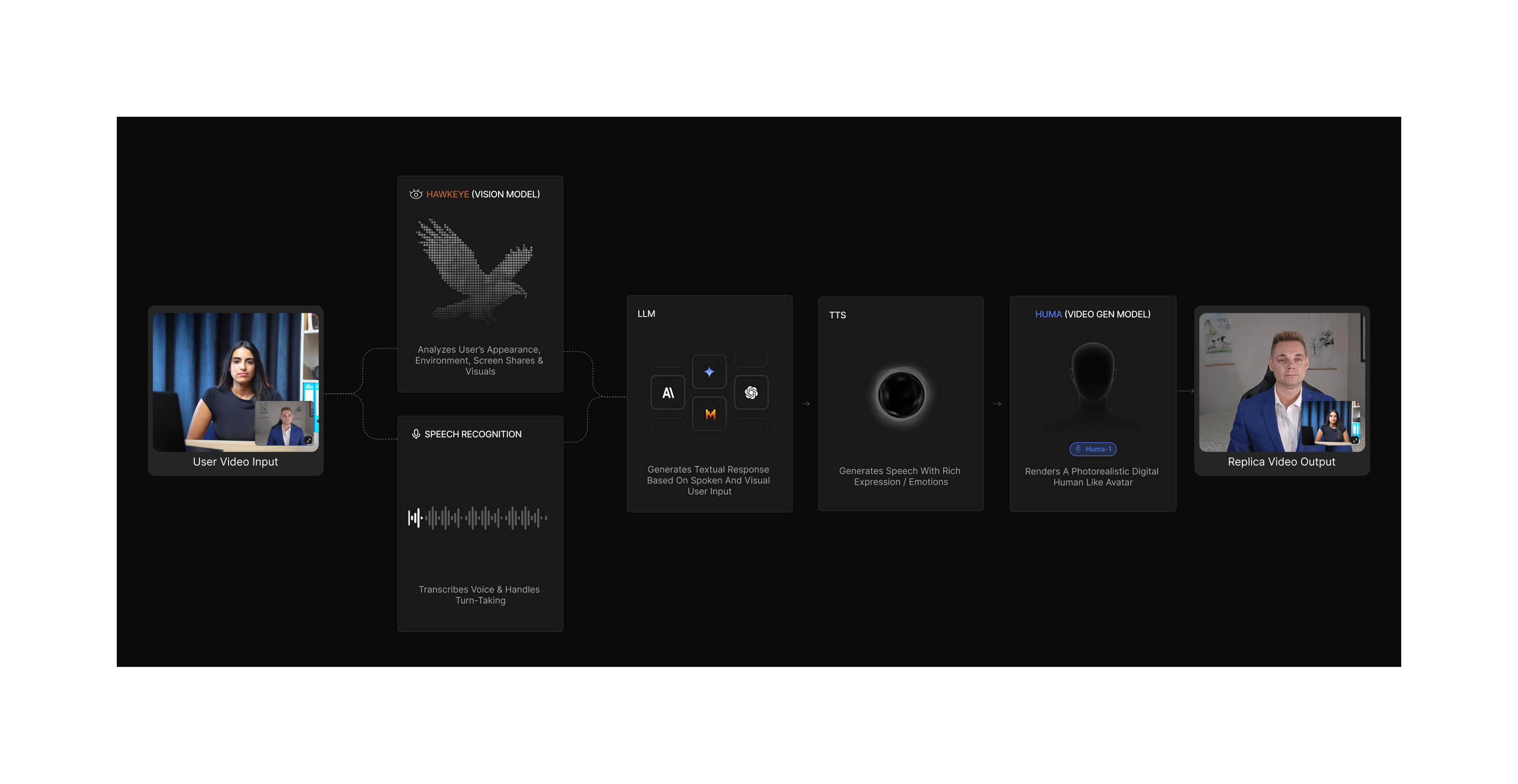Click the orange Mistral logo tile
Viewport: 1518px width, 784px height.
click(709, 414)
